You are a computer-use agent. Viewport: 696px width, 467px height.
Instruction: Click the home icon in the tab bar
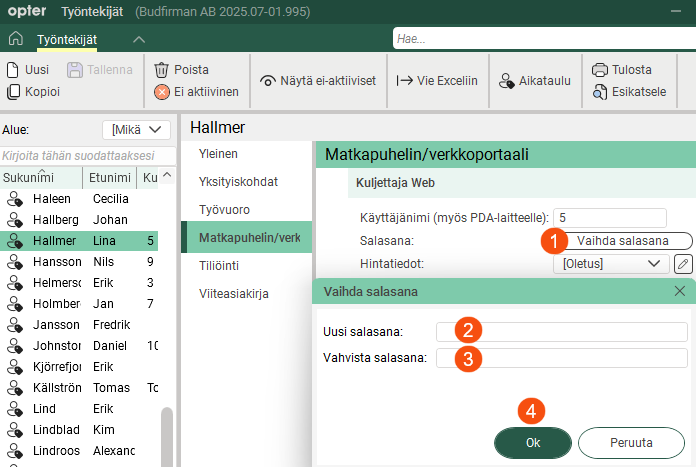[14, 39]
